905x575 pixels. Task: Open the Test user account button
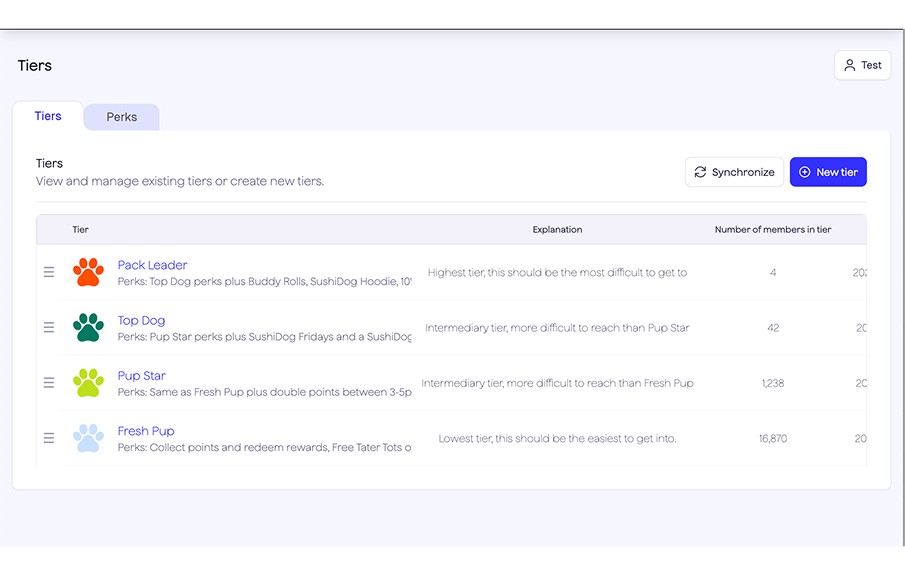[862, 65]
